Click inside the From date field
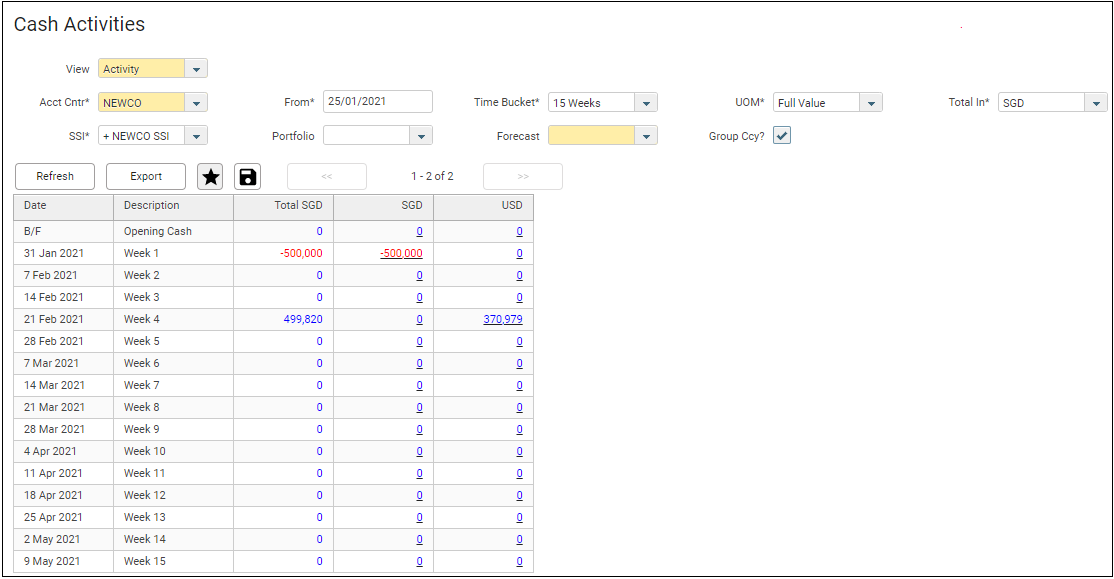Viewport: 1114px width, 579px height. (x=377, y=102)
